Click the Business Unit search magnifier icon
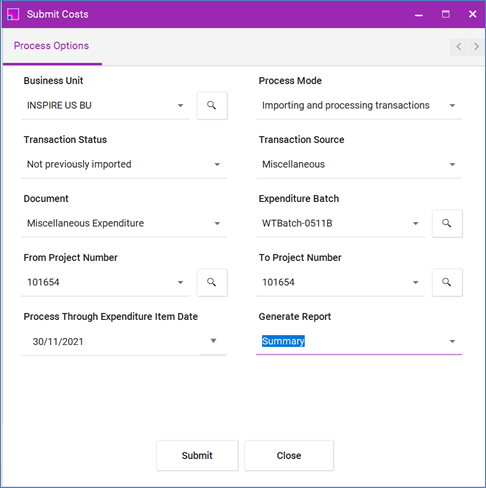Screen dimensions: 486x488 pyautogui.click(x=212, y=106)
